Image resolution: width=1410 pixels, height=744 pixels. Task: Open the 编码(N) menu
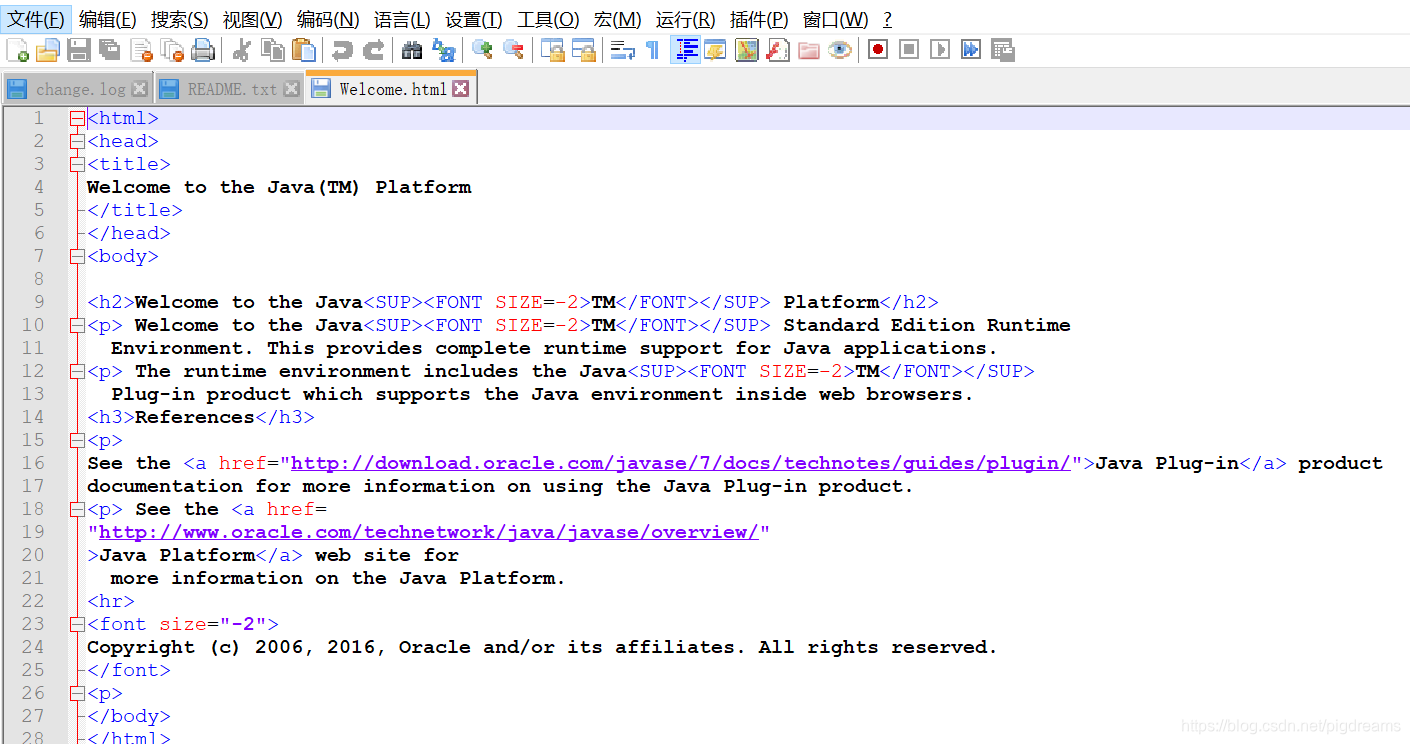click(x=328, y=19)
